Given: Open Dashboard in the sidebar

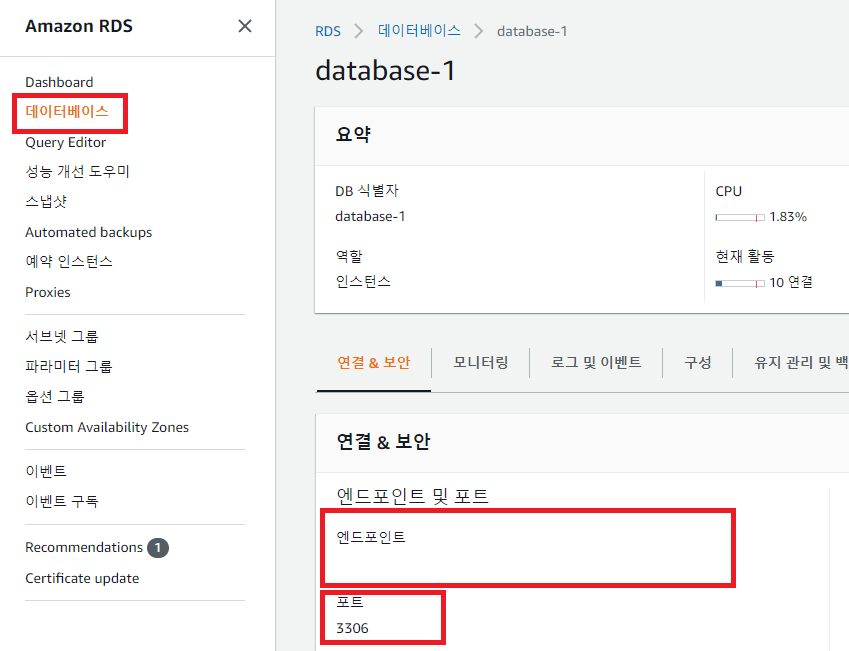Looking at the screenshot, I should coord(59,82).
